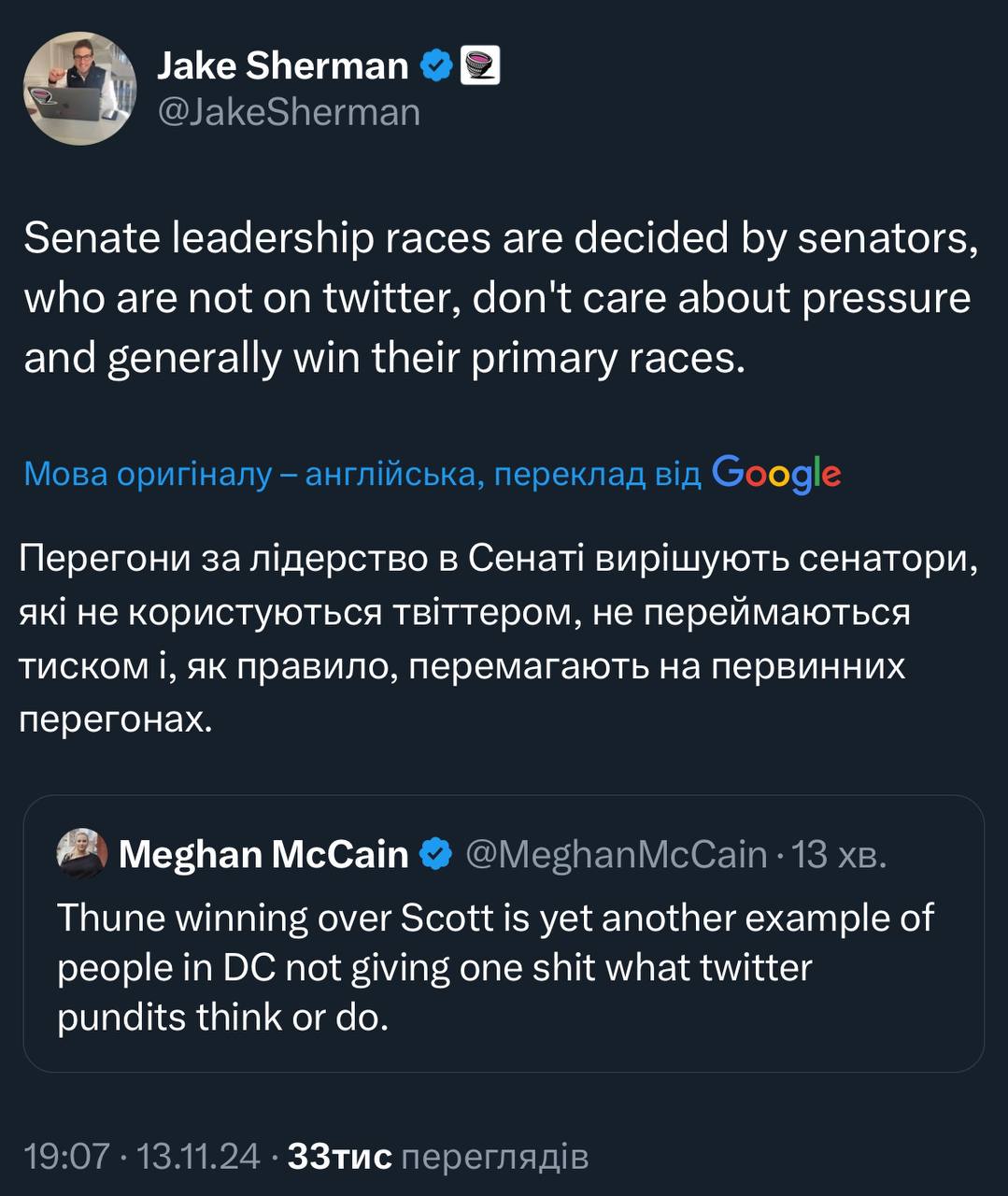
Task: Click the Google logo in the translation notice
Action: tap(776, 475)
